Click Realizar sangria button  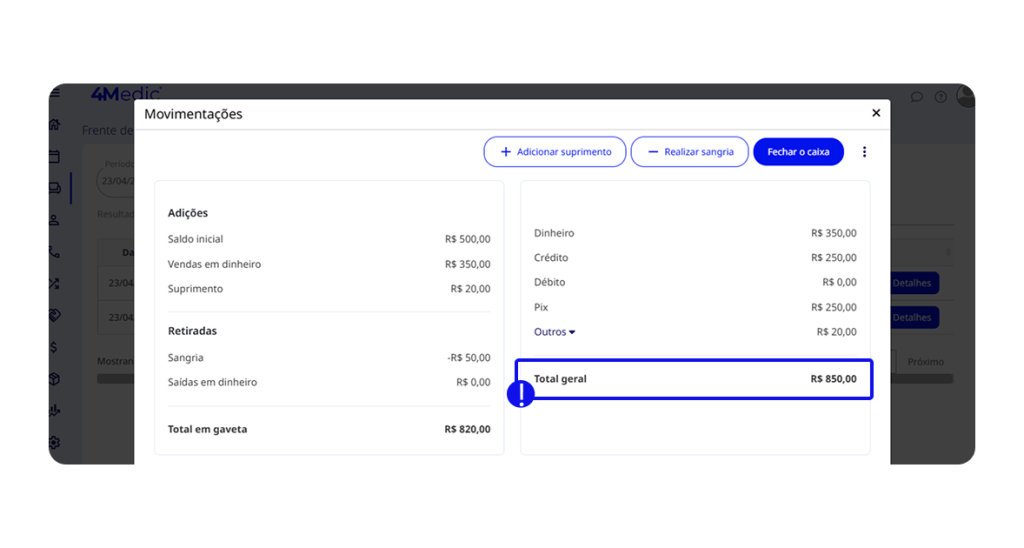pyautogui.click(x=689, y=152)
